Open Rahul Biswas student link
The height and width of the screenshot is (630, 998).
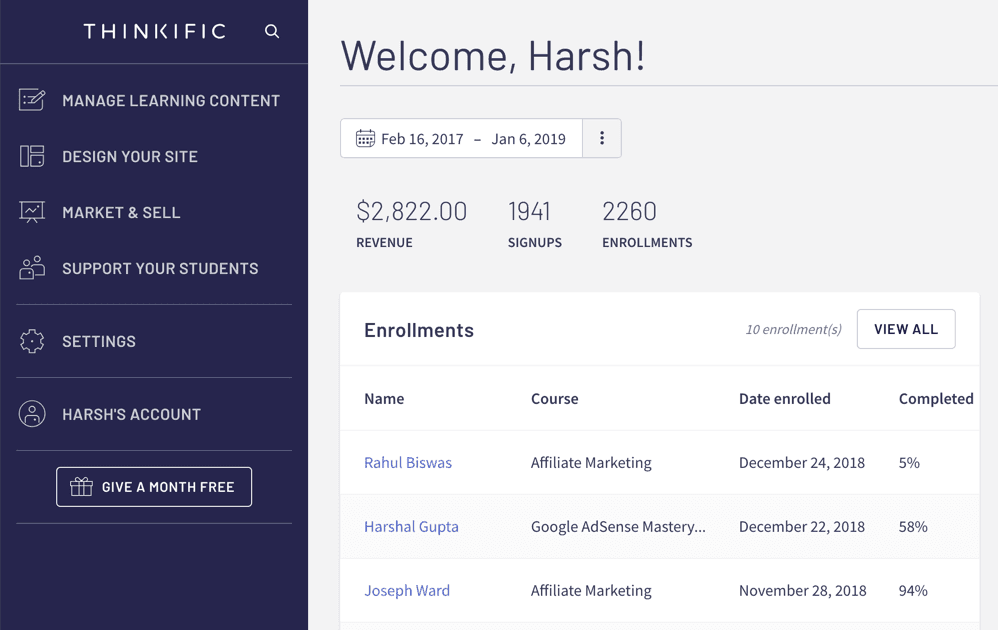point(408,463)
